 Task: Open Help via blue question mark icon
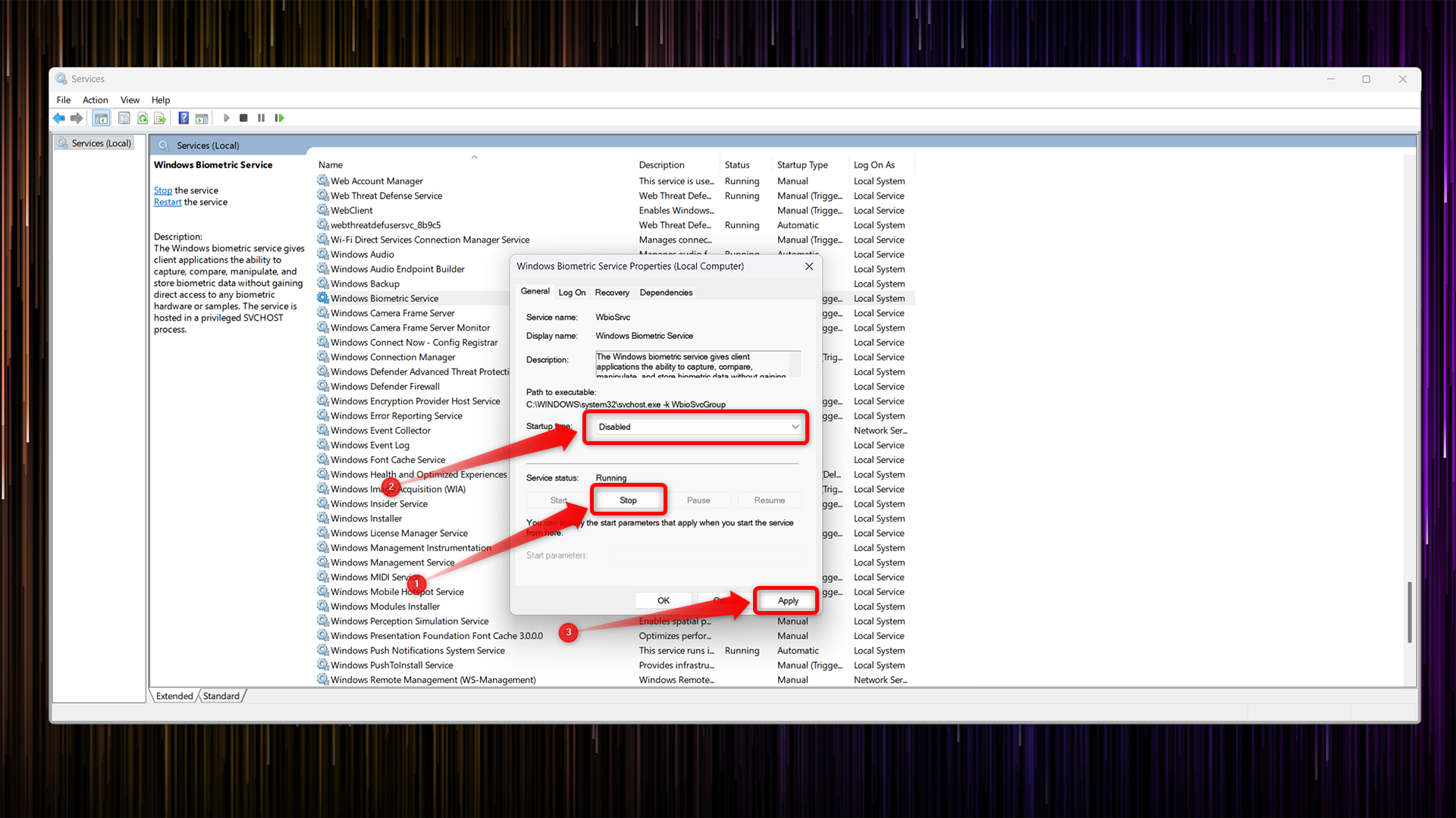184,118
